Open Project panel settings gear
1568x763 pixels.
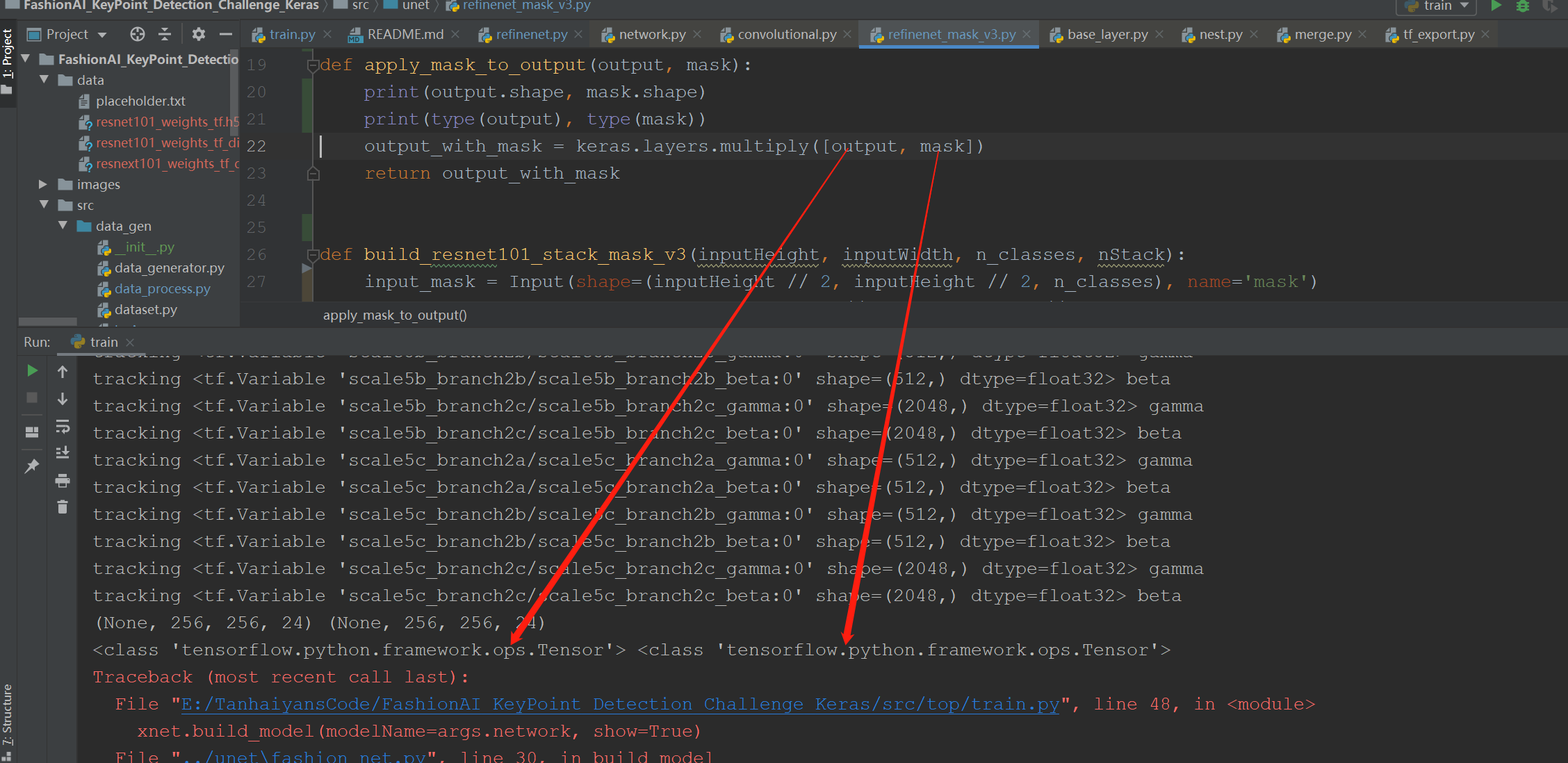coord(199,34)
